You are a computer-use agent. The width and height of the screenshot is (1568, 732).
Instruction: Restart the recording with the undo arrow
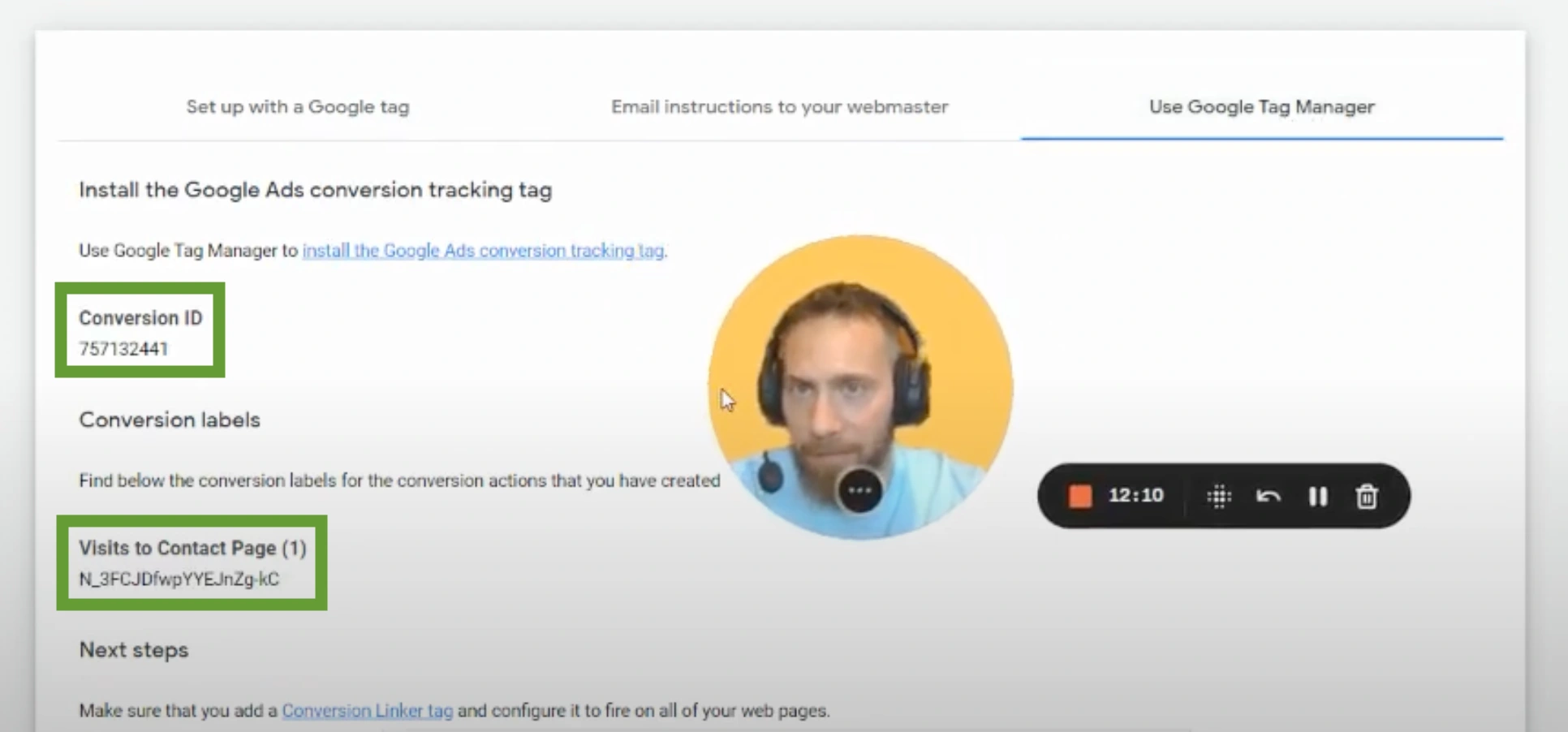click(x=1268, y=496)
